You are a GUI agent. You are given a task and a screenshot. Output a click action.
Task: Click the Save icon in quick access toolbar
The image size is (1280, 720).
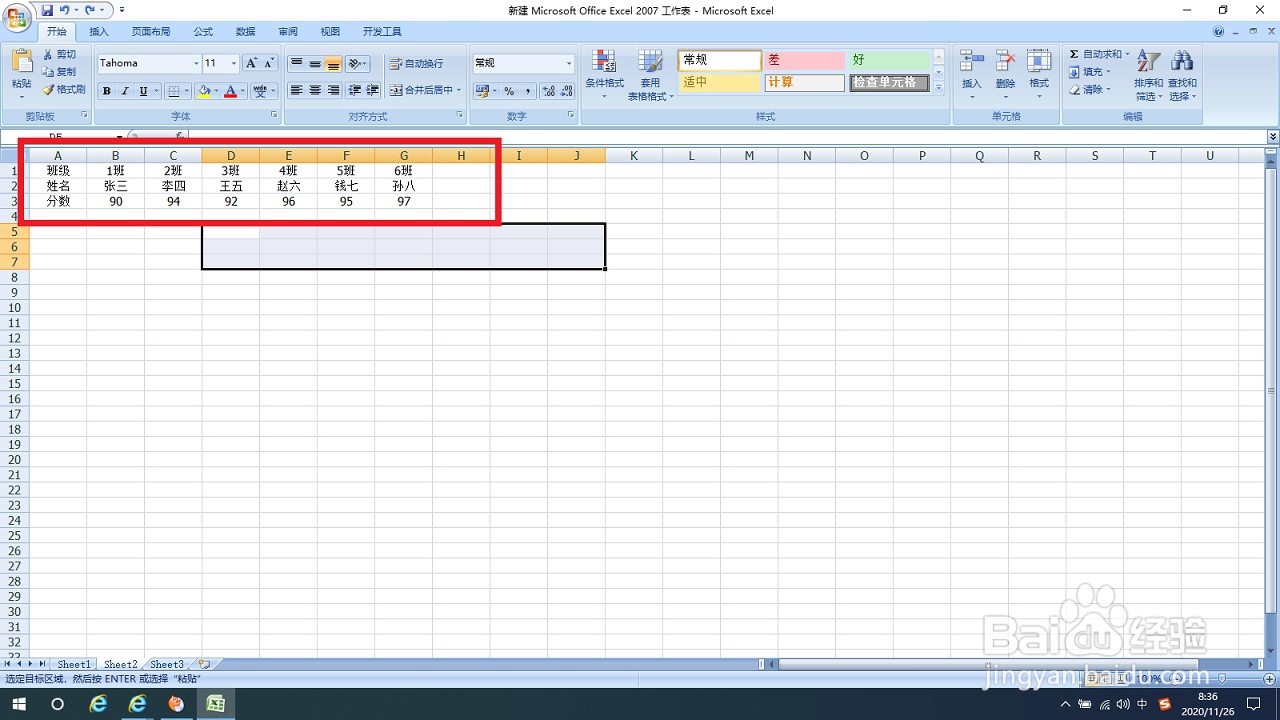click(x=46, y=10)
